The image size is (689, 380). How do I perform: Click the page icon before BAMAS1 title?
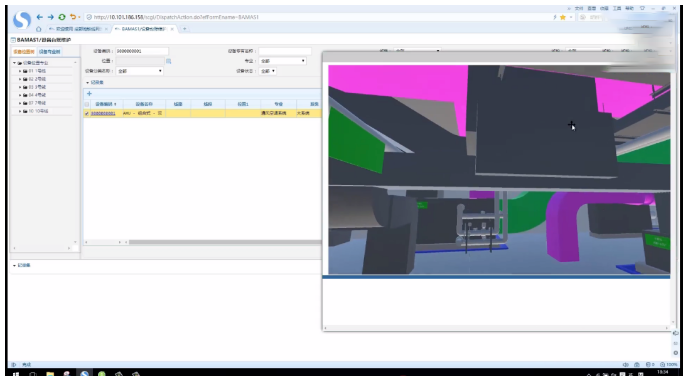click(x=13, y=40)
